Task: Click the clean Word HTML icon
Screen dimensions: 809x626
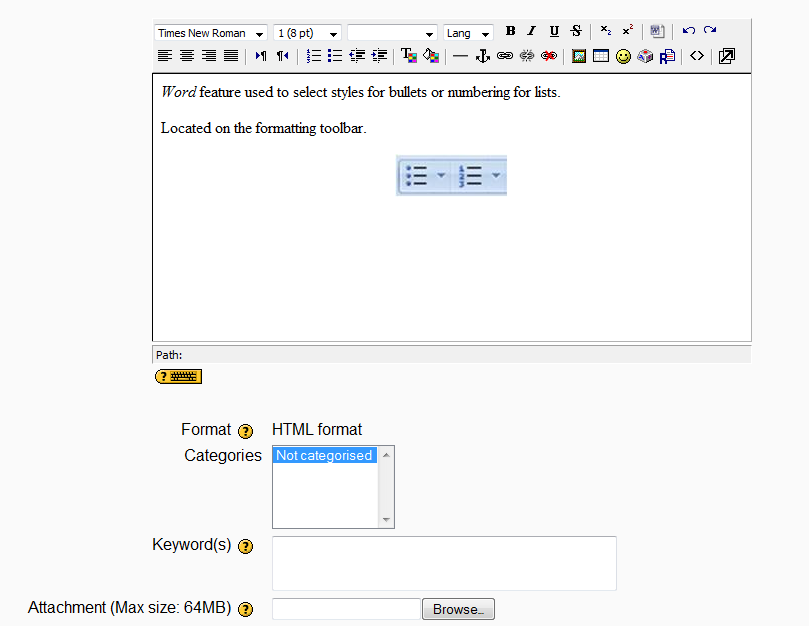Action: 657,31
